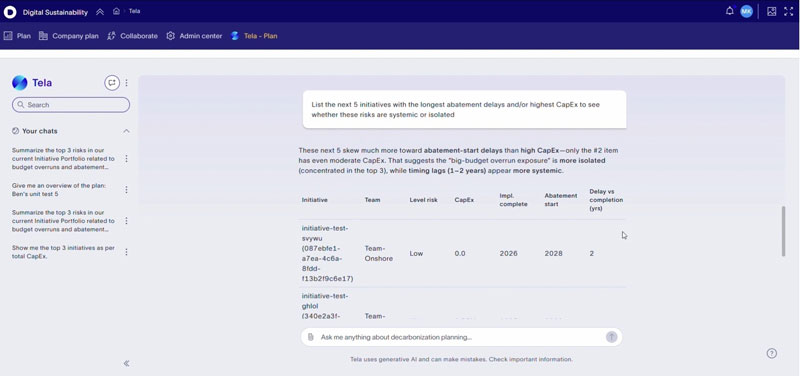Click the chat vertical scrollbar

click(784, 231)
